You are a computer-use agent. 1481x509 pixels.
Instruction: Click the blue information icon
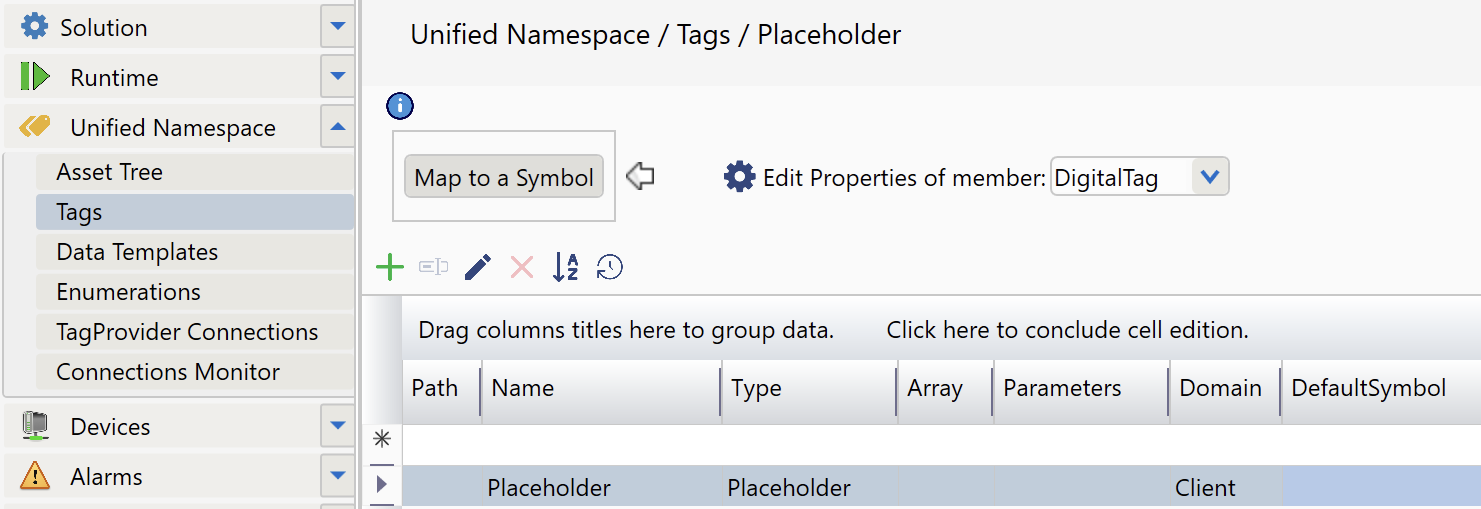pos(399,106)
